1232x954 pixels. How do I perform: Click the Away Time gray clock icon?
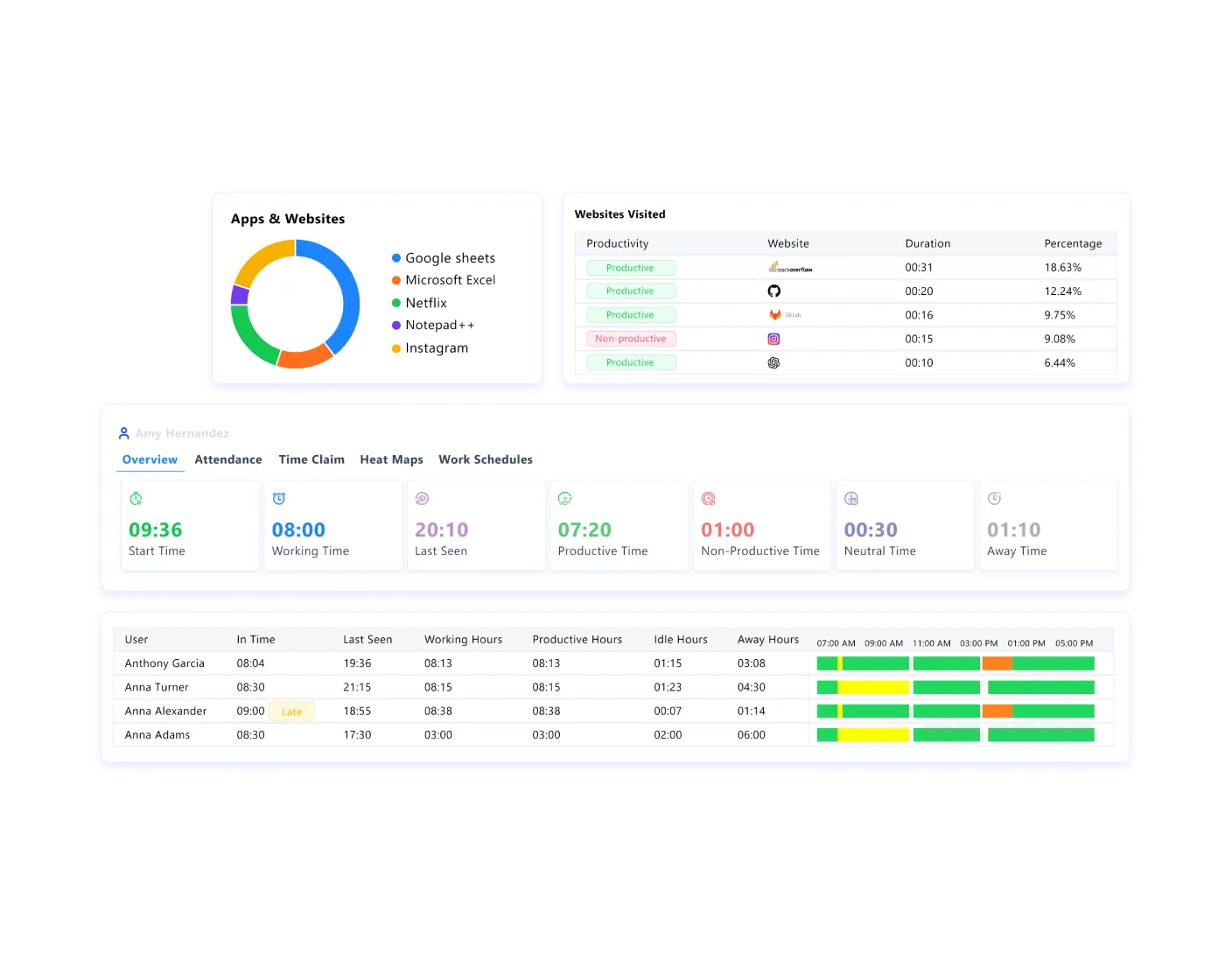pyautogui.click(x=994, y=499)
